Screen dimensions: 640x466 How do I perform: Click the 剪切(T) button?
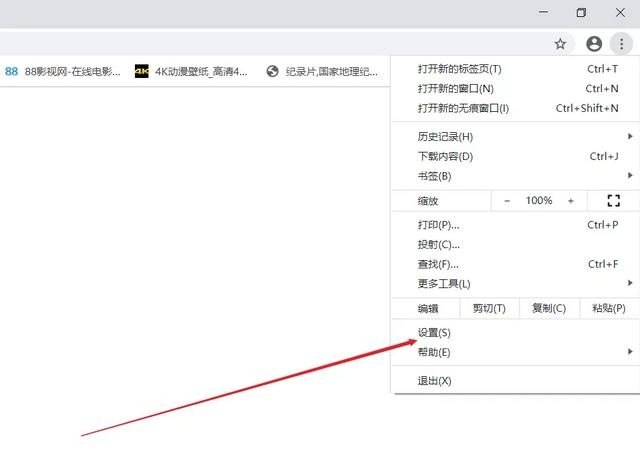tap(489, 308)
